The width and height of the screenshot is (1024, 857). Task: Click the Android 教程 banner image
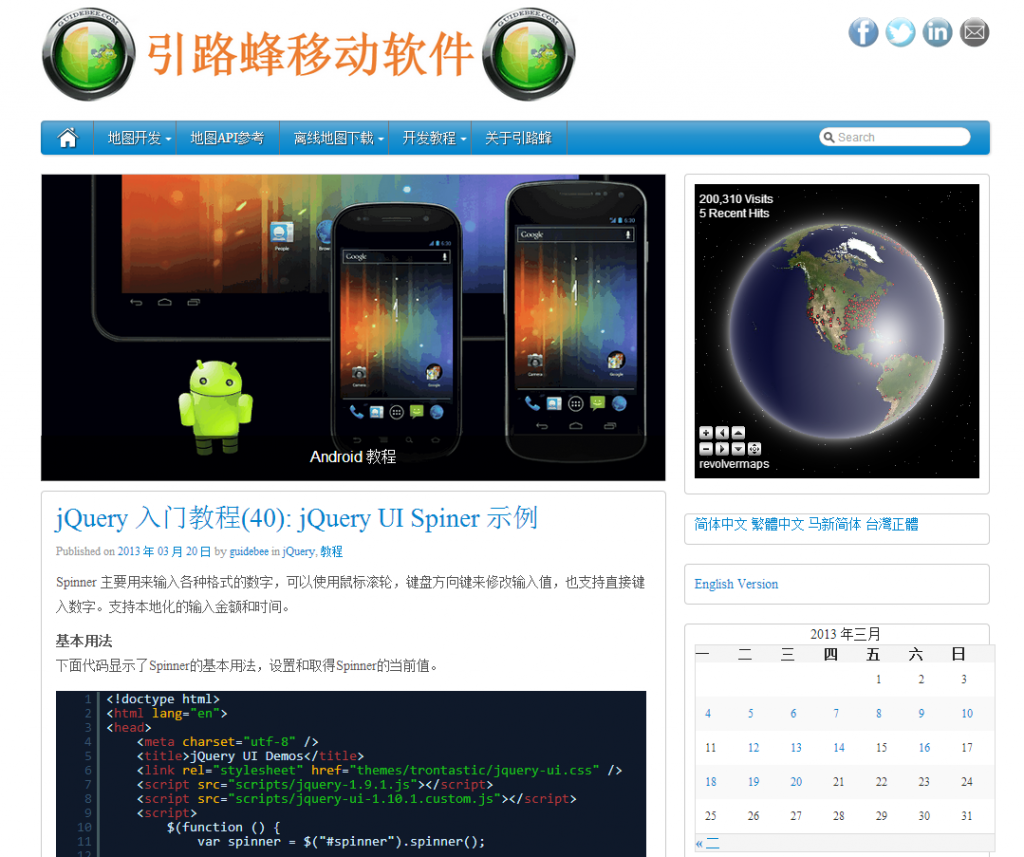[353, 327]
